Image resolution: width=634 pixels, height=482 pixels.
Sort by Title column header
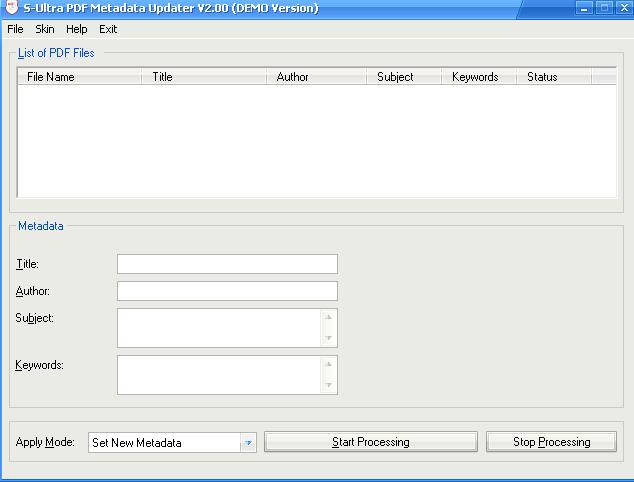click(204, 77)
